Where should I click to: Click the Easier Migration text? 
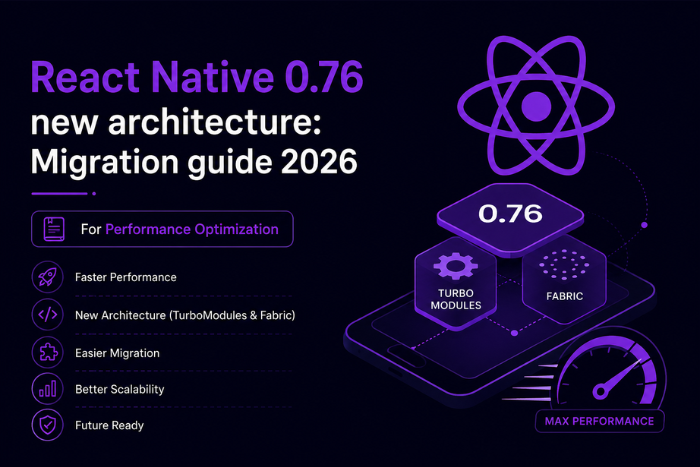click(x=117, y=353)
